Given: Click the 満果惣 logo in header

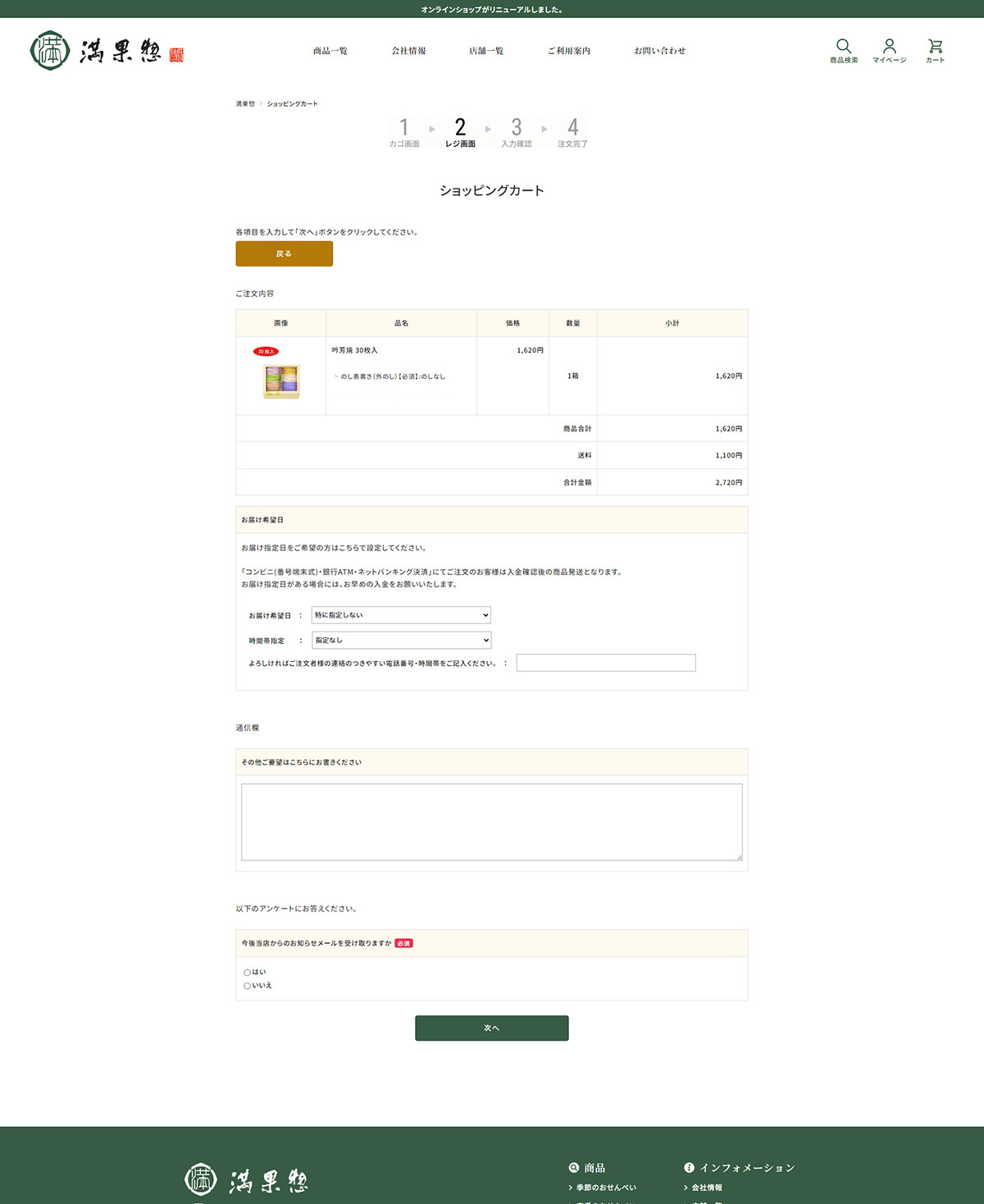Looking at the screenshot, I should click(x=107, y=51).
